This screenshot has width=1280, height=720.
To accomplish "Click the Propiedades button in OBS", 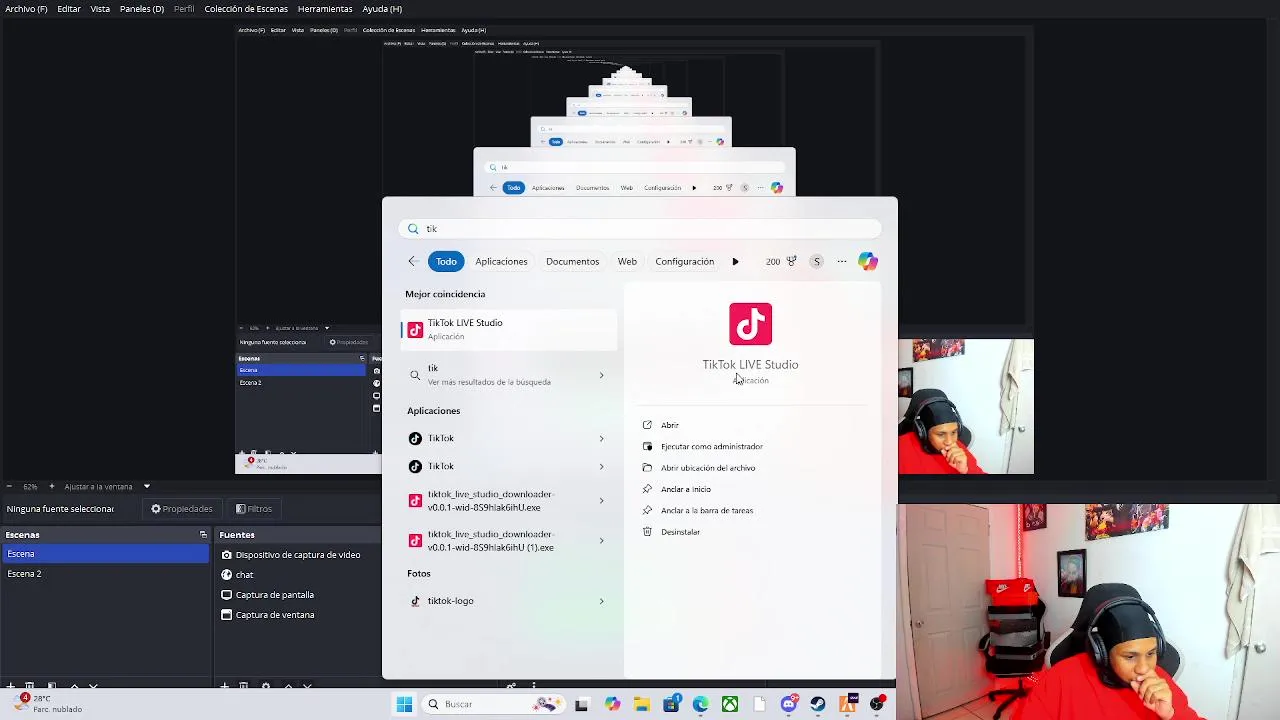I will pos(182,508).
